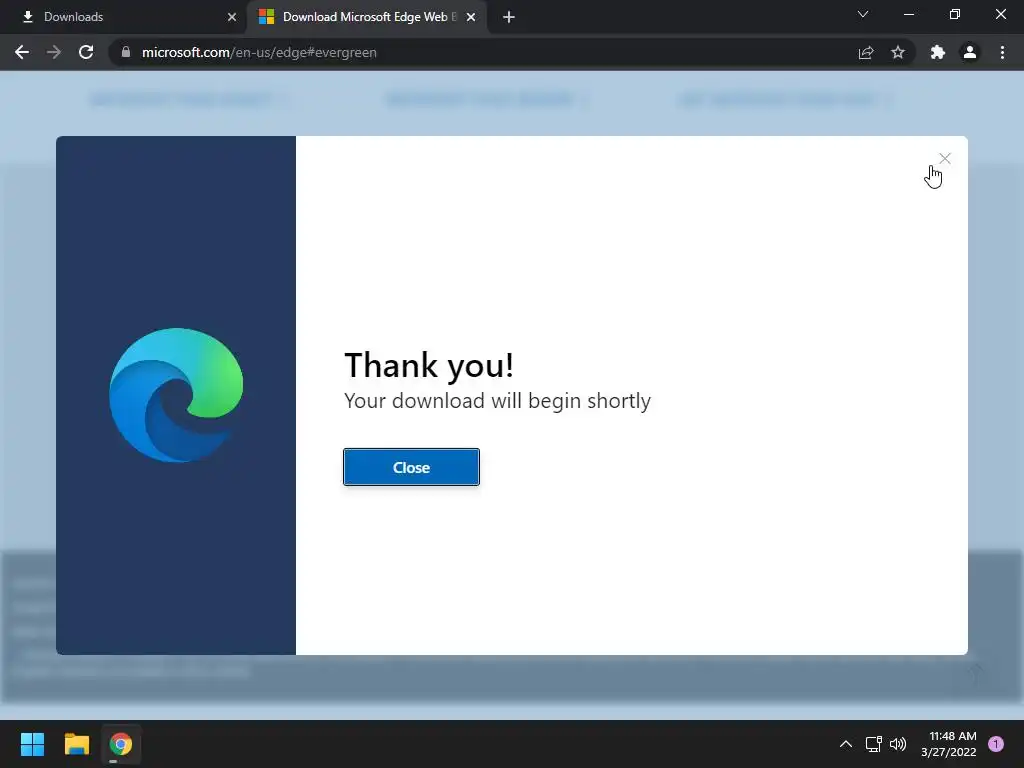Open the volume tray icon
Image resolution: width=1024 pixels, height=768 pixels.
point(898,744)
